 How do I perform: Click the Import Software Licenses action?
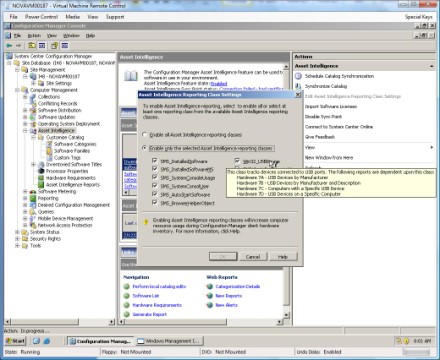click(x=331, y=106)
